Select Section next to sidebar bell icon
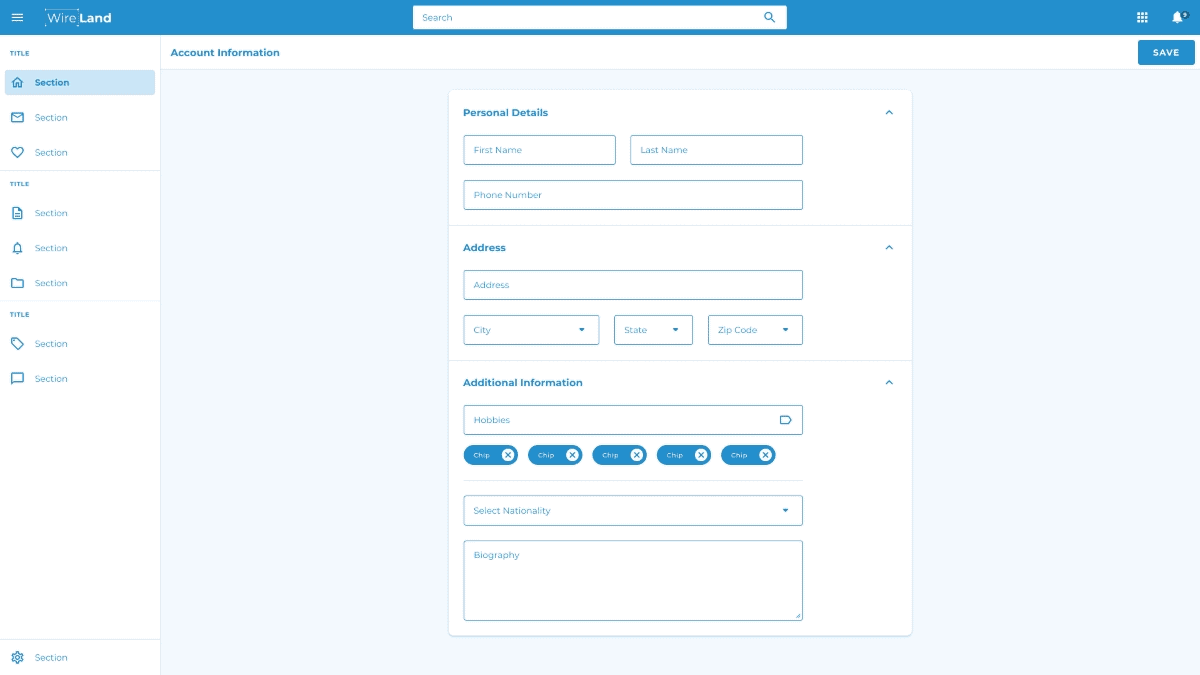 (x=51, y=248)
